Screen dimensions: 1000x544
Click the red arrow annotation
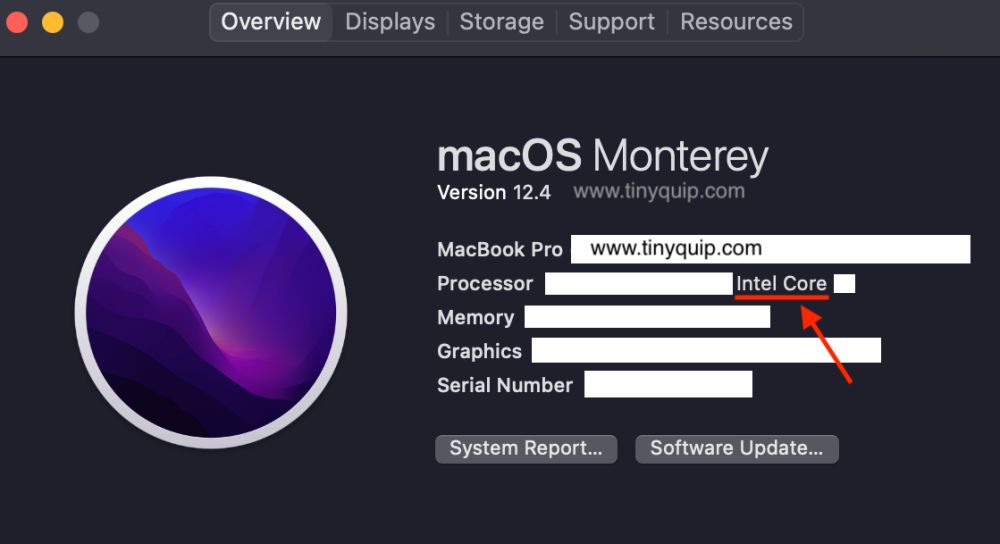click(x=827, y=346)
